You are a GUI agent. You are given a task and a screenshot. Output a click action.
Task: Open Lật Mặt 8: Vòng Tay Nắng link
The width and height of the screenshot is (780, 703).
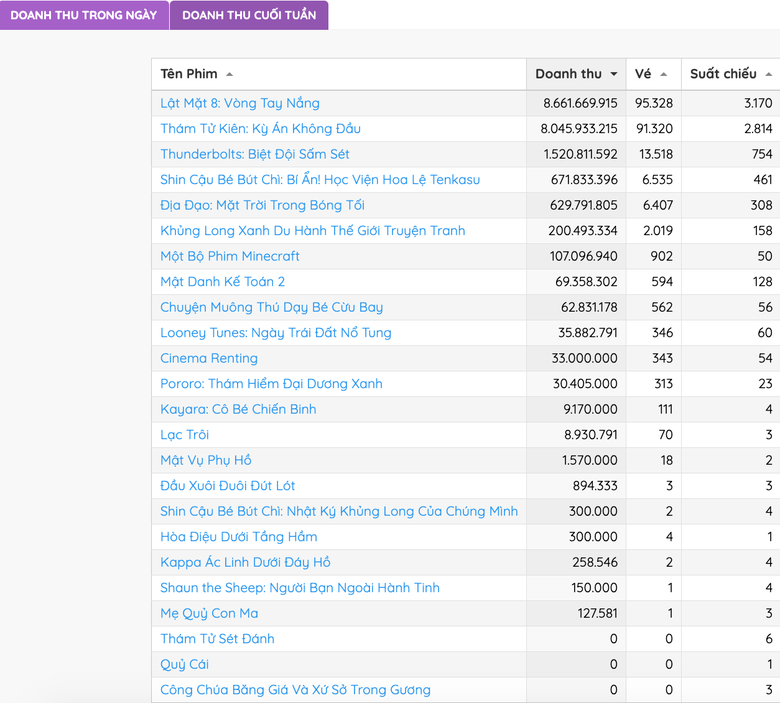[240, 103]
